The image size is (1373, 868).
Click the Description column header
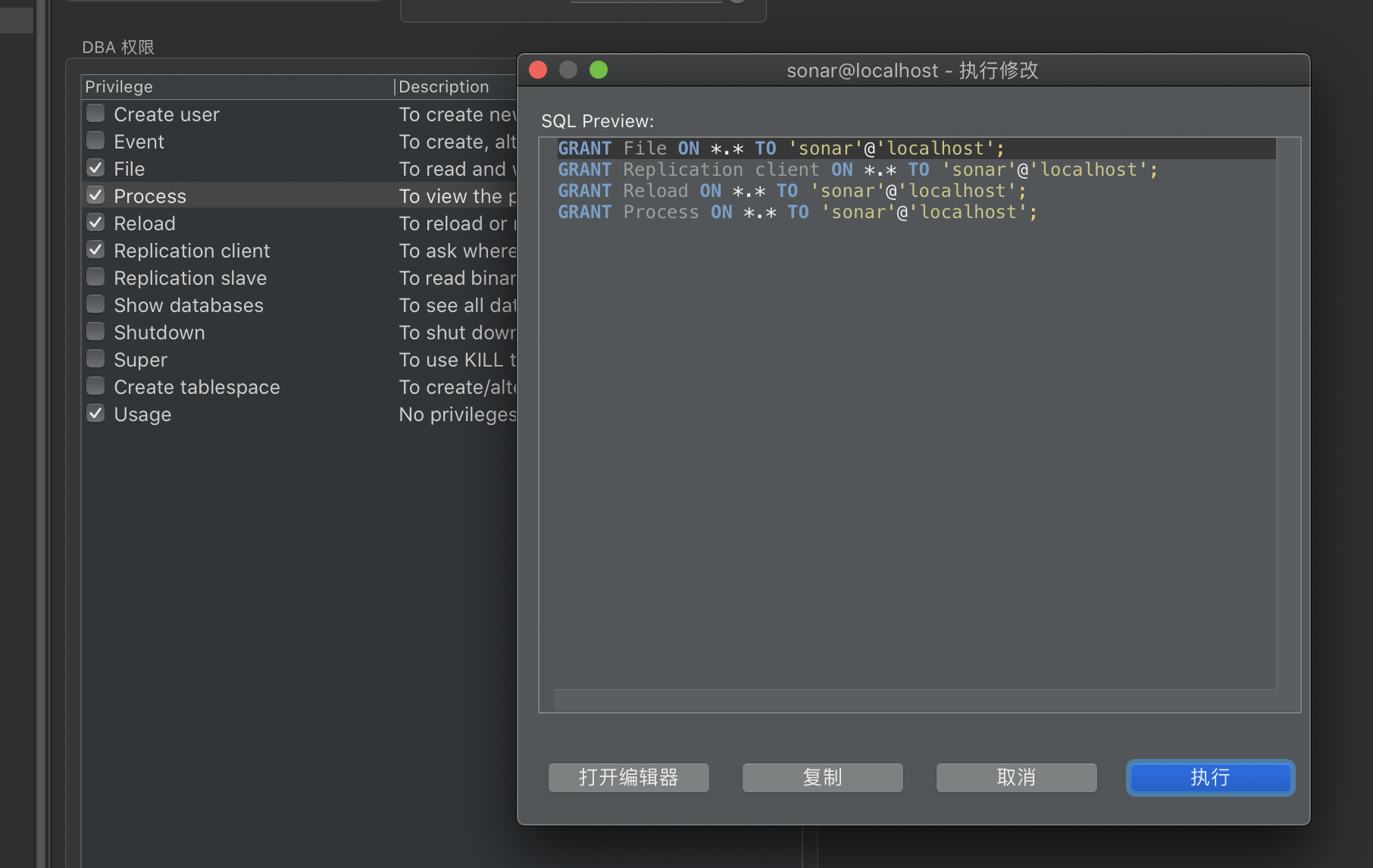coord(443,86)
